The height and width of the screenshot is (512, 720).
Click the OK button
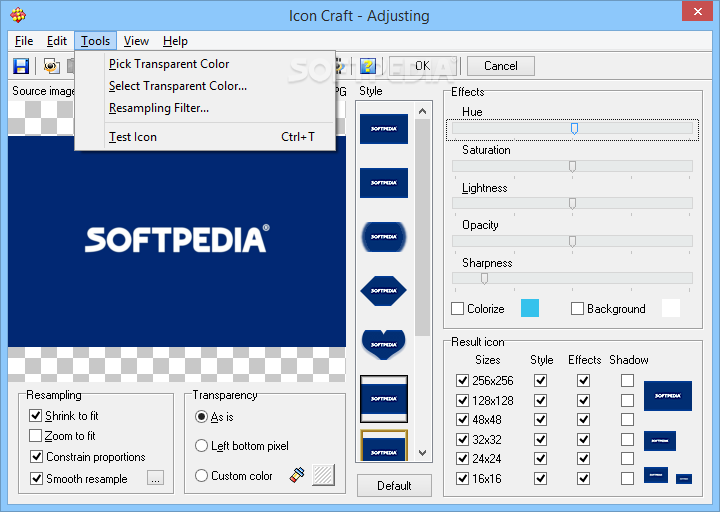click(423, 66)
